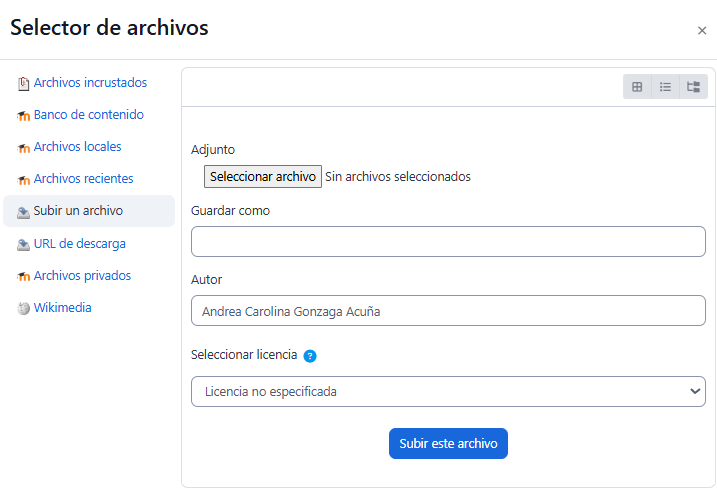Open the Archivos privados repository

82,276
